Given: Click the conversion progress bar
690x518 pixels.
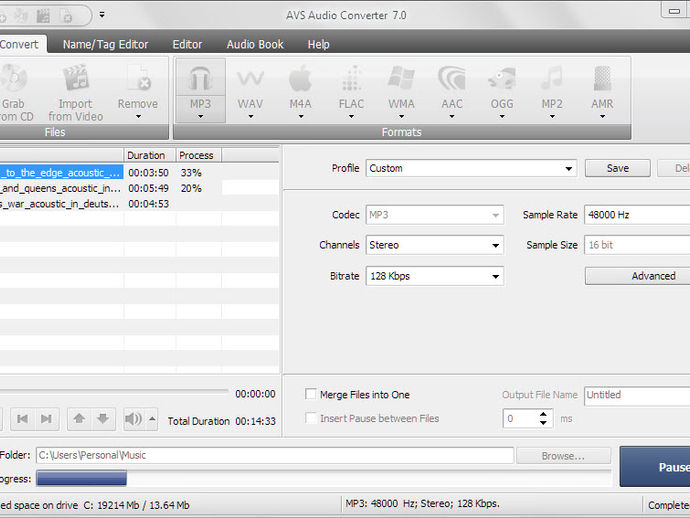Looking at the screenshot, I should pyautogui.click(x=324, y=478).
